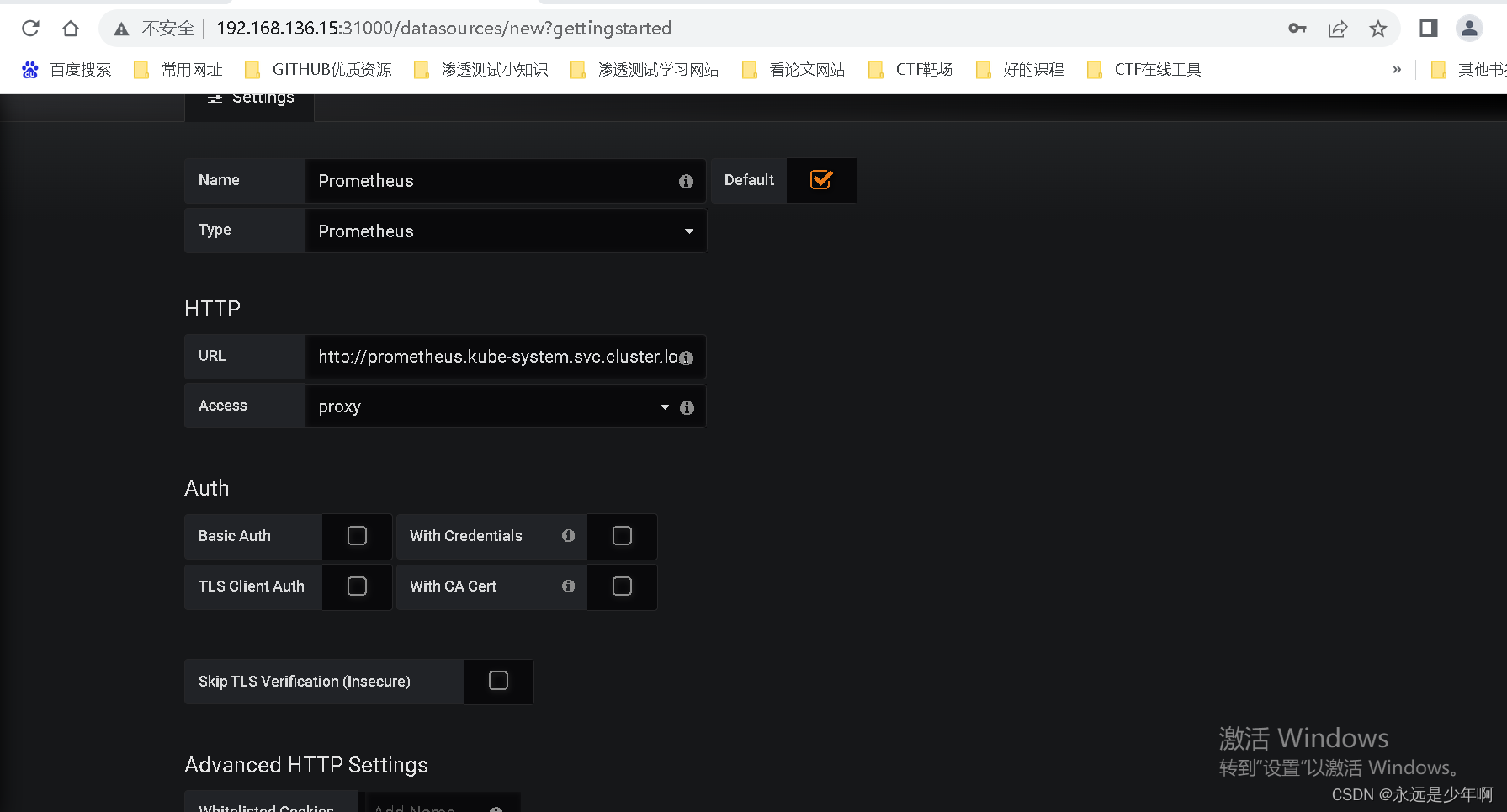The image size is (1507, 812).
Task: Click info icon in Name field
Action: click(686, 181)
